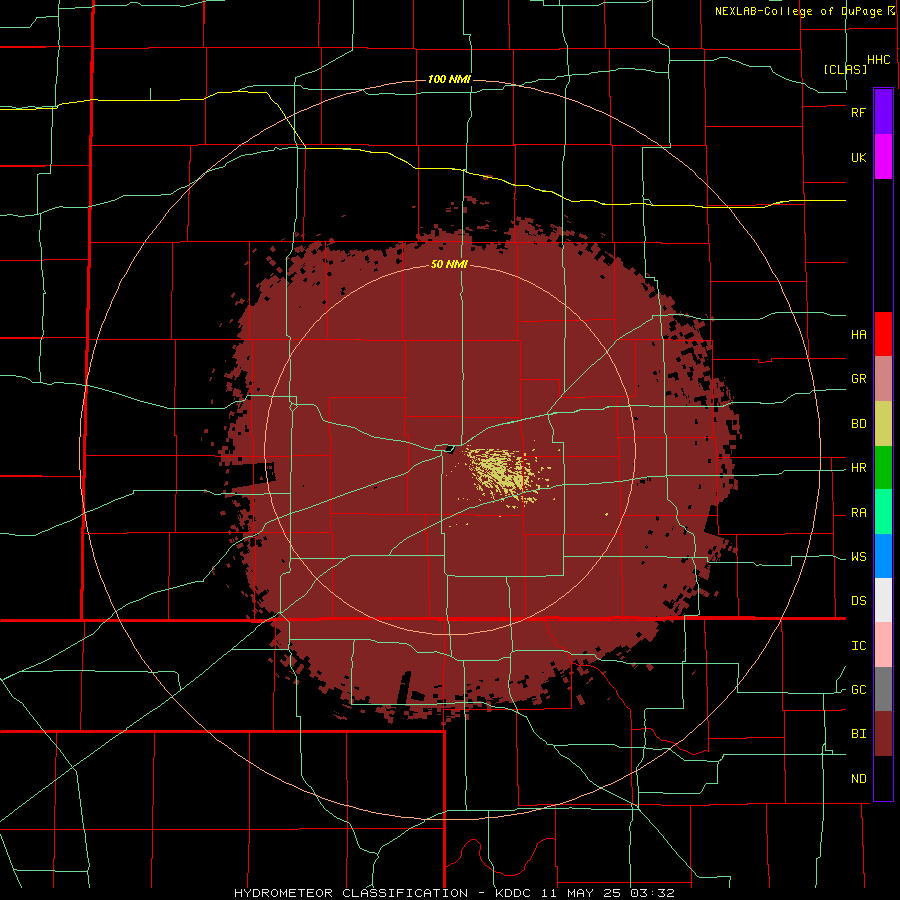Click the HHC product label
The image size is (900, 900).
[878, 60]
